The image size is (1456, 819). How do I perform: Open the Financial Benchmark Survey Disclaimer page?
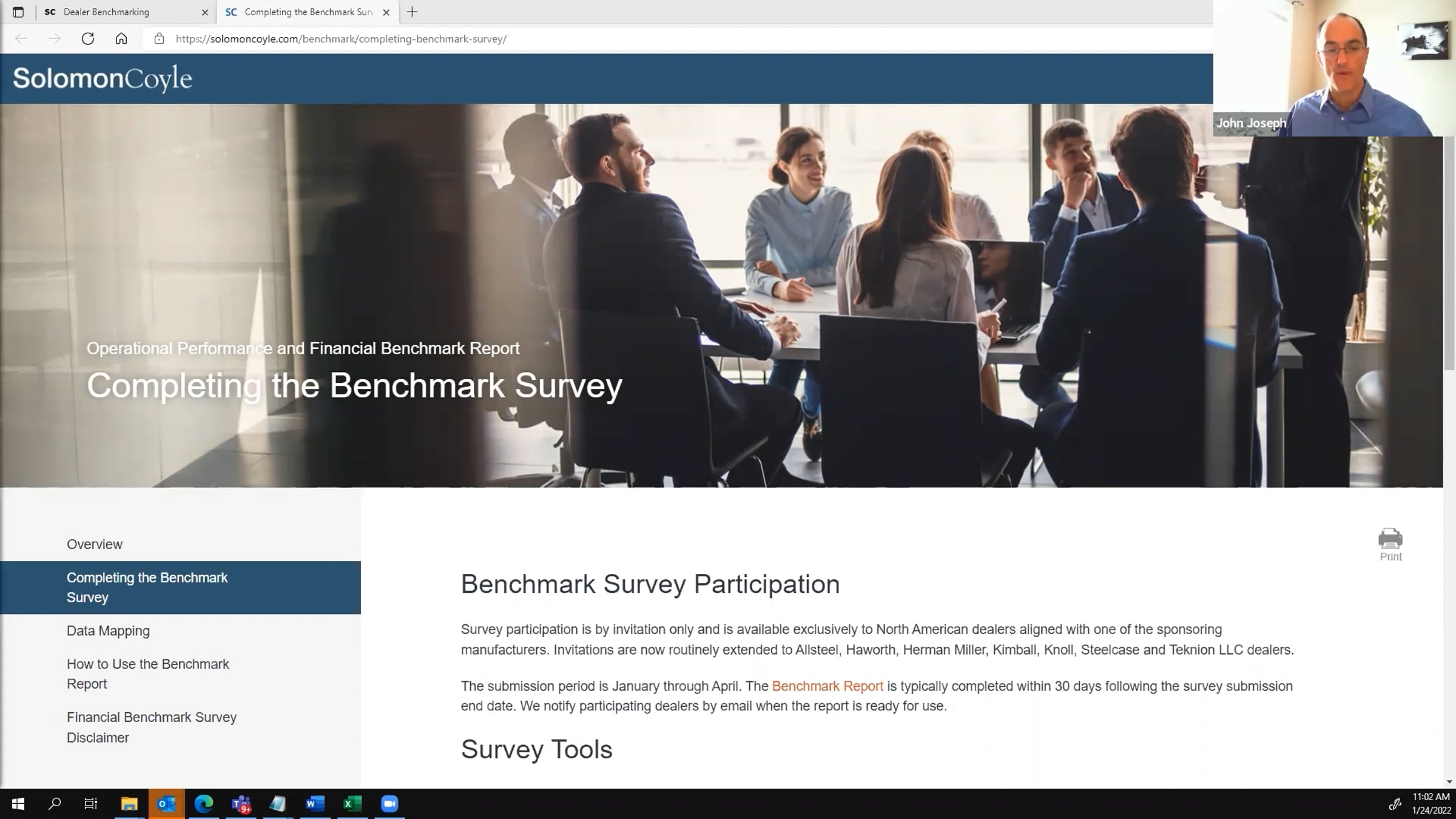151,727
